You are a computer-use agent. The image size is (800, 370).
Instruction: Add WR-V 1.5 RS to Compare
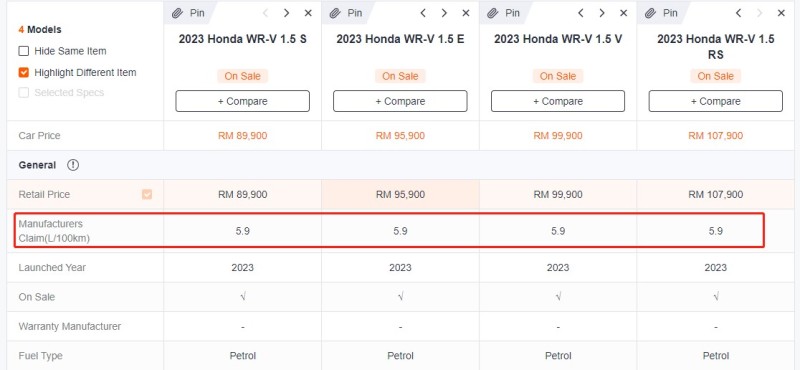click(x=715, y=101)
